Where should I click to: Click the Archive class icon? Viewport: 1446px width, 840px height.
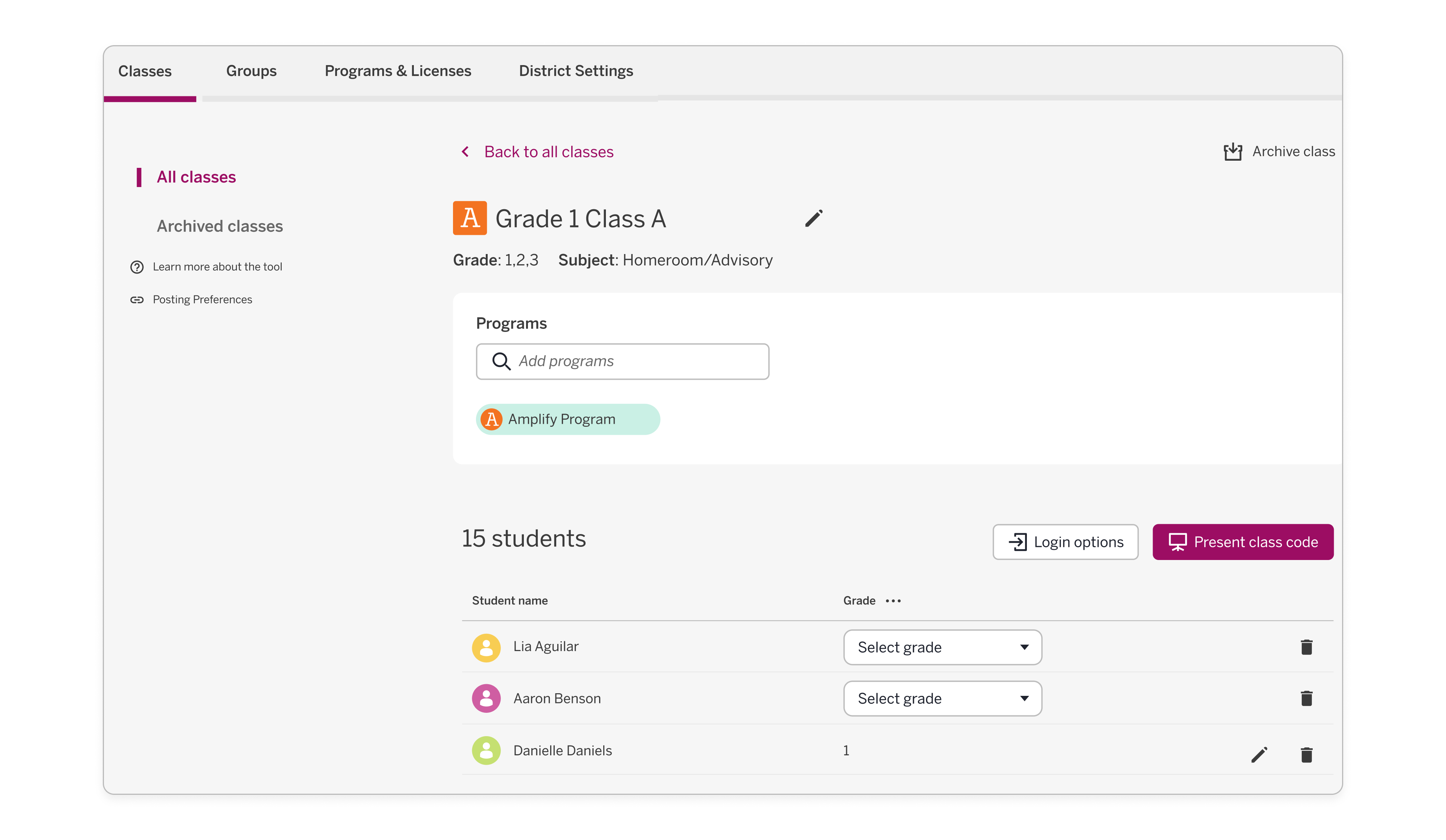(x=1232, y=151)
